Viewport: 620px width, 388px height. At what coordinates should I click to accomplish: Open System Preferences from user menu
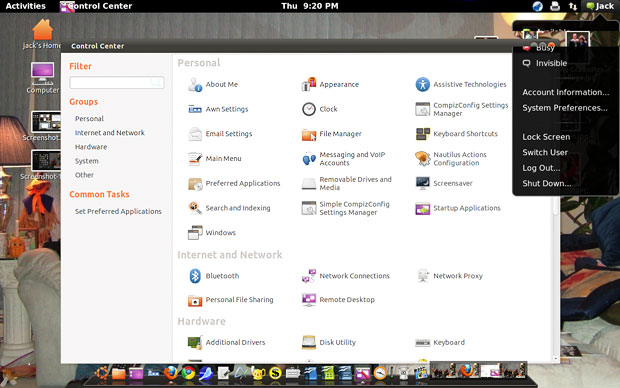click(565, 108)
